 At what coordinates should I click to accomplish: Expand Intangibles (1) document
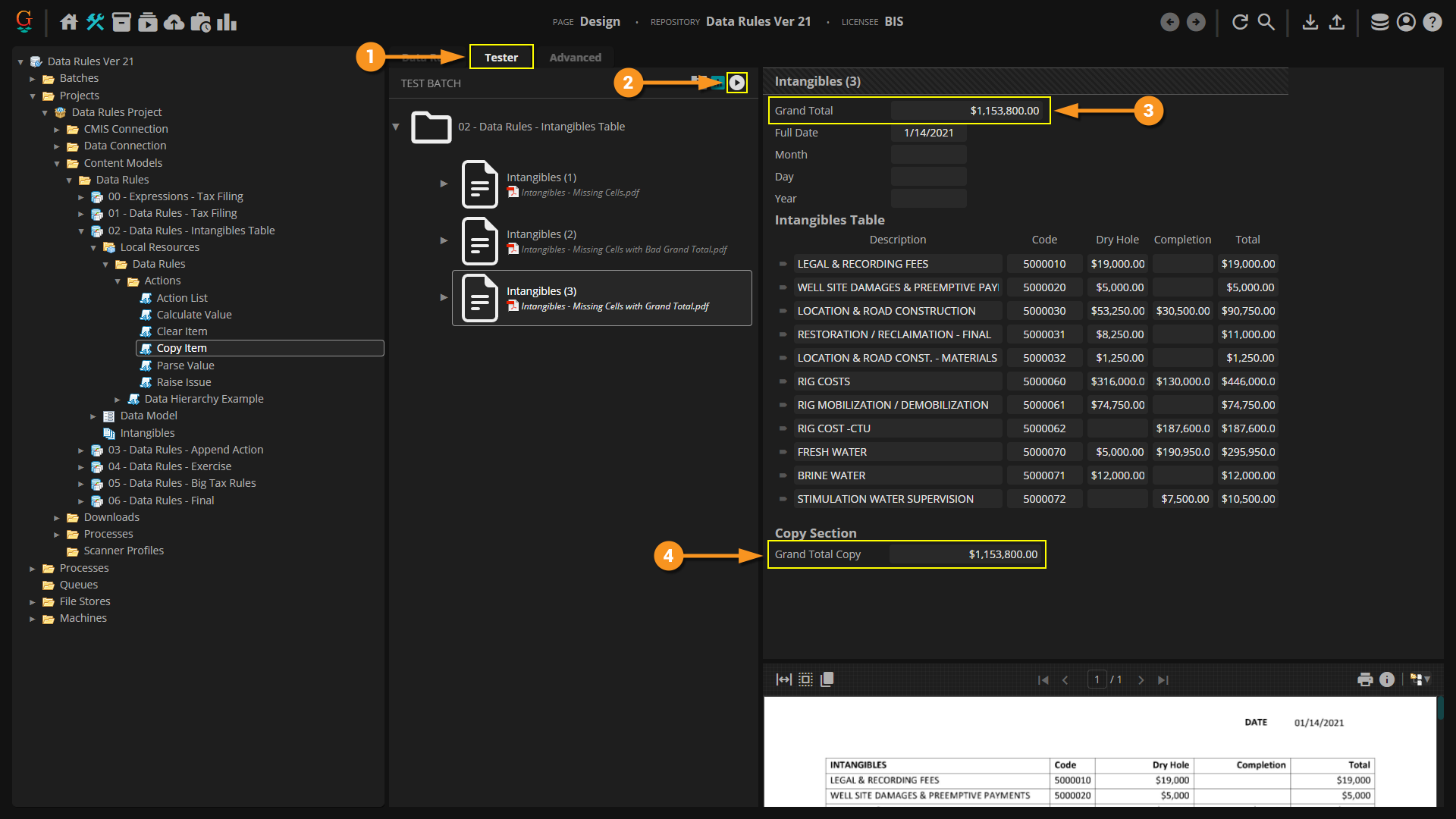point(444,184)
